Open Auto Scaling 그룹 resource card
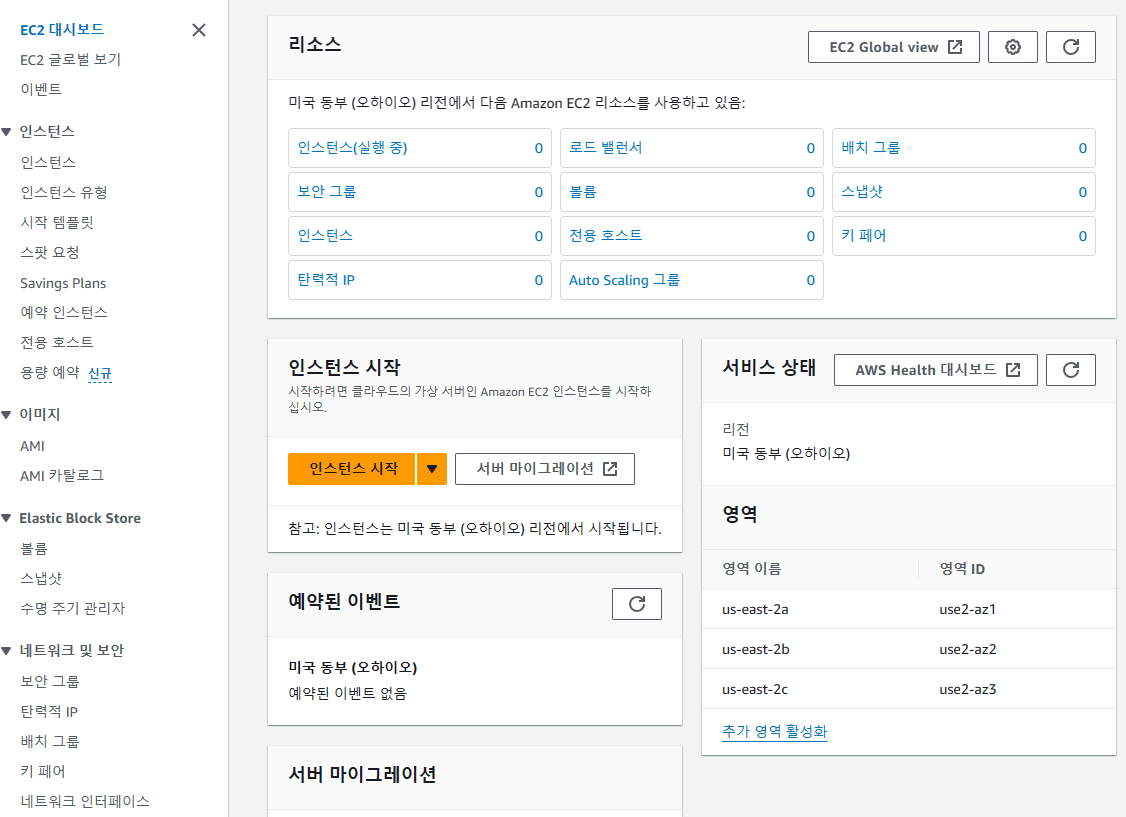This screenshot has height=817, width=1126. [x=692, y=280]
